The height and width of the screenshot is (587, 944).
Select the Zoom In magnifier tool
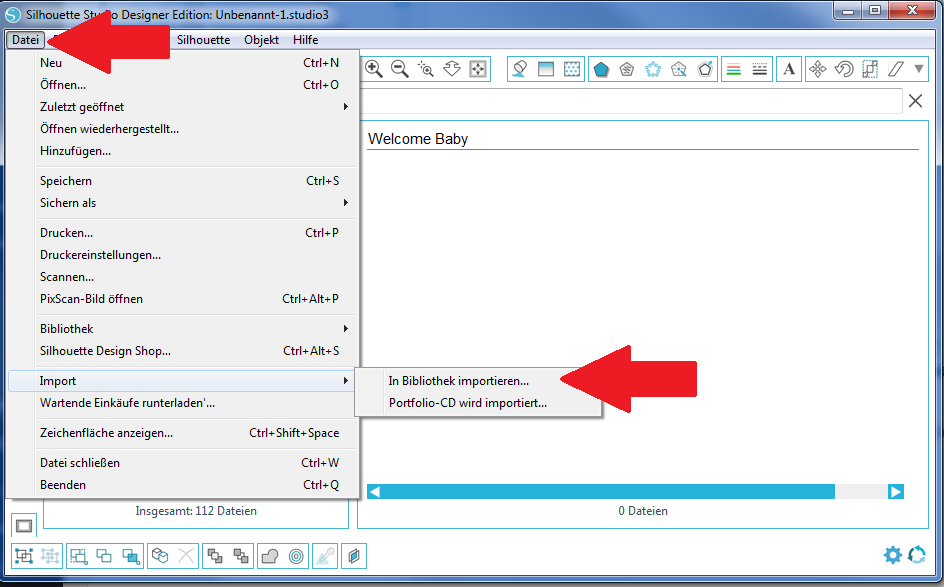click(375, 69)
